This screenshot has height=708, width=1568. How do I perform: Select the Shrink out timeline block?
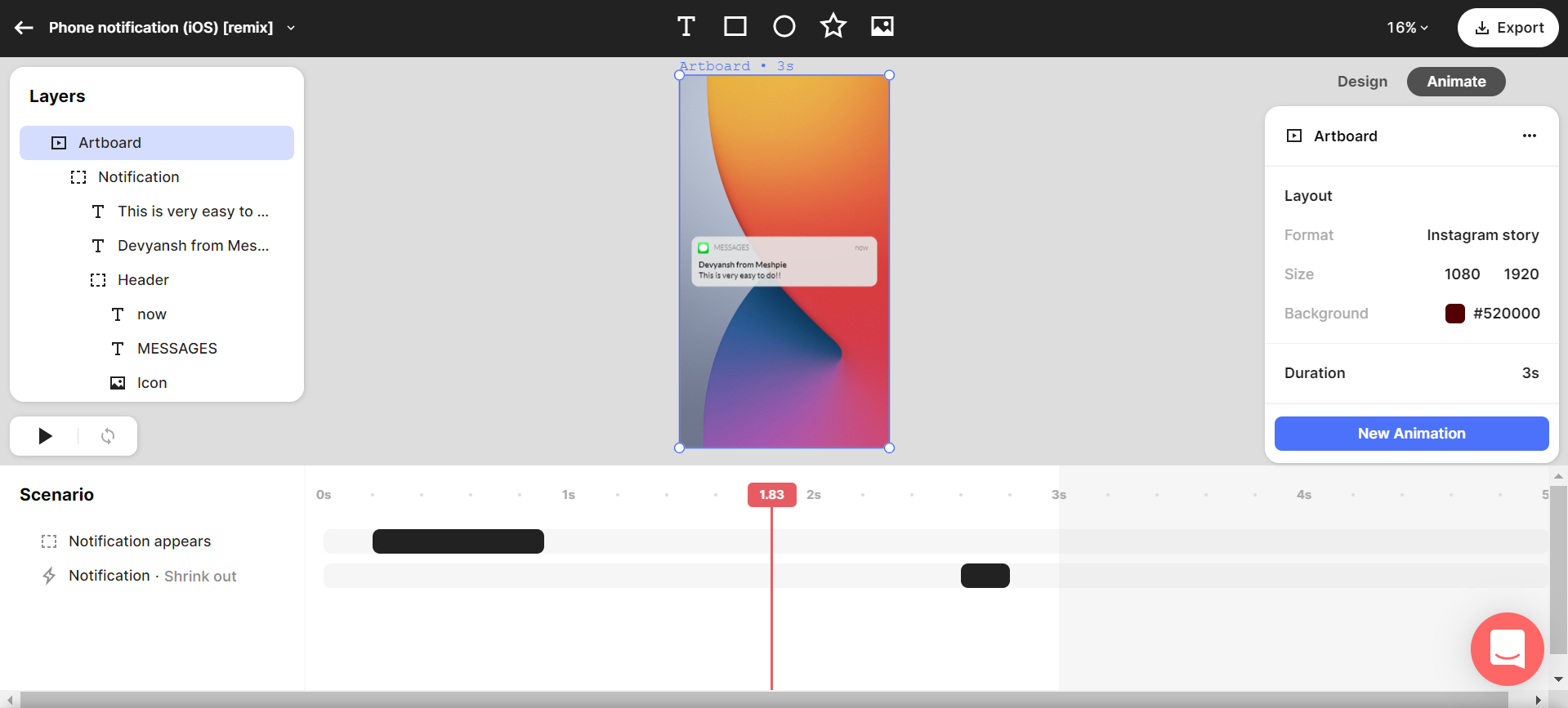coord(985,576)
